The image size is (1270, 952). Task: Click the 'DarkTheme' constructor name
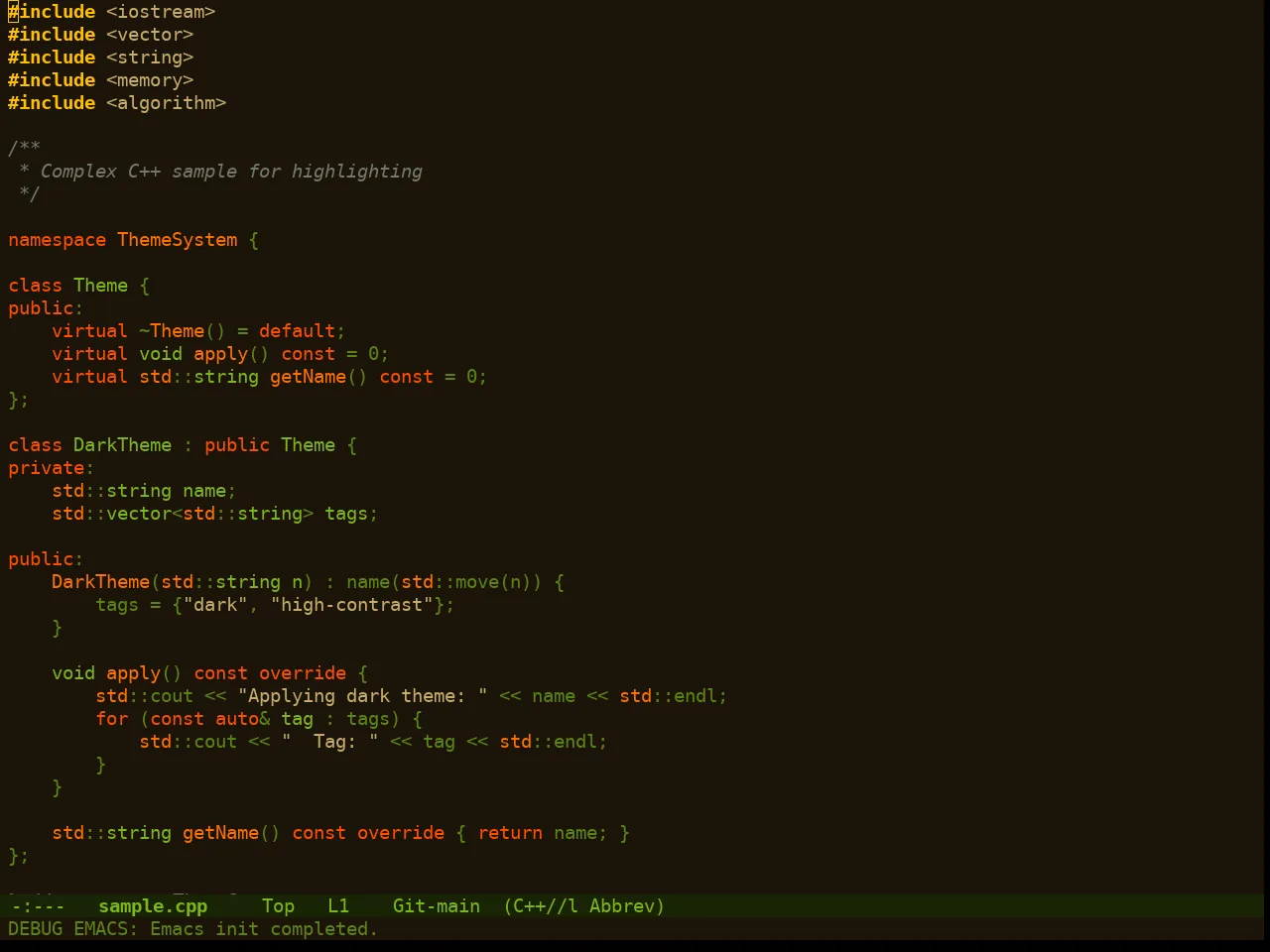(x=100, y=582)
